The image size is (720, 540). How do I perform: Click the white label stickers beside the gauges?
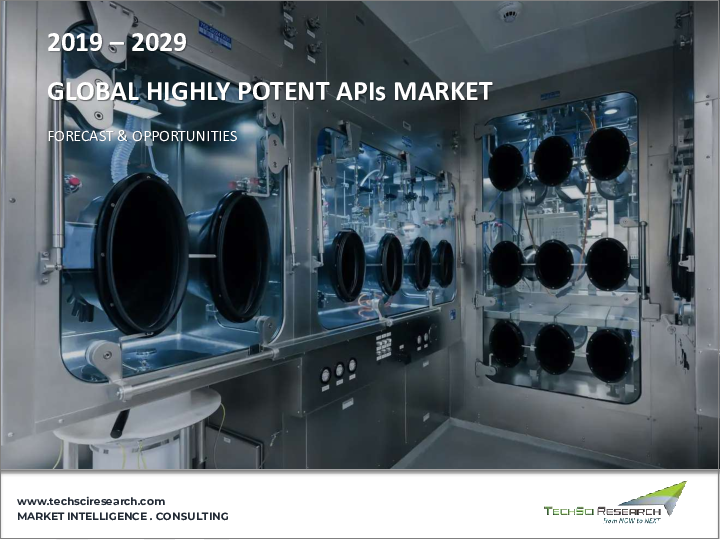[383, 345]
